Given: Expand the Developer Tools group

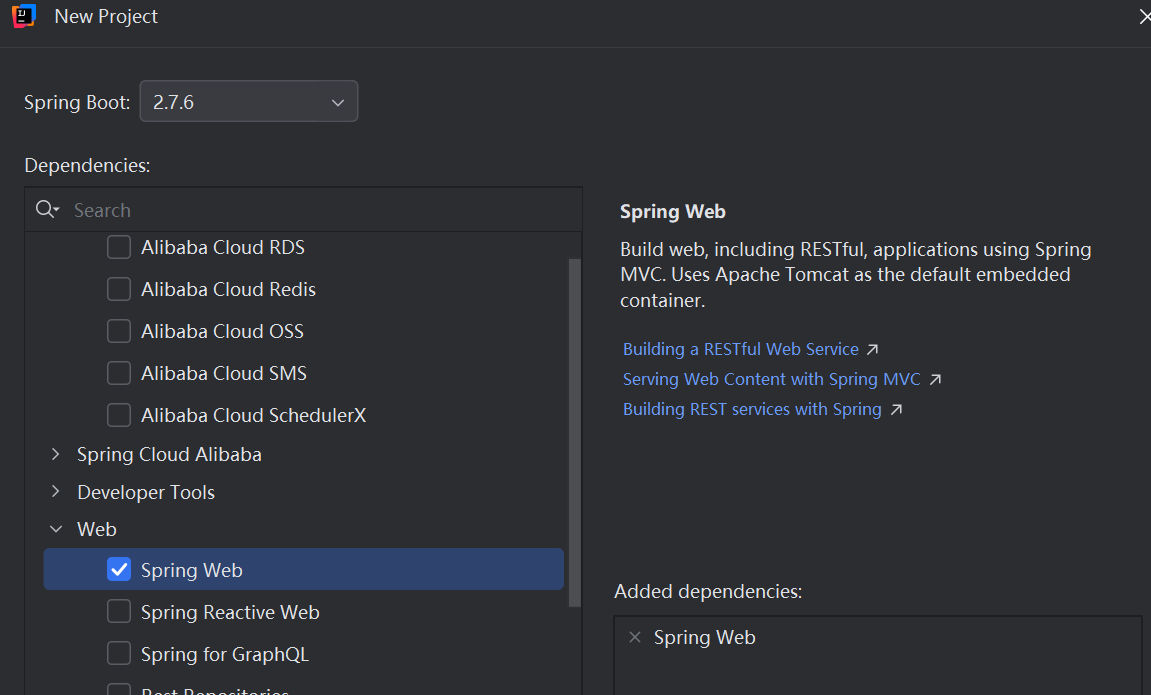Looking at the screenshot, I should pos(56,492).
